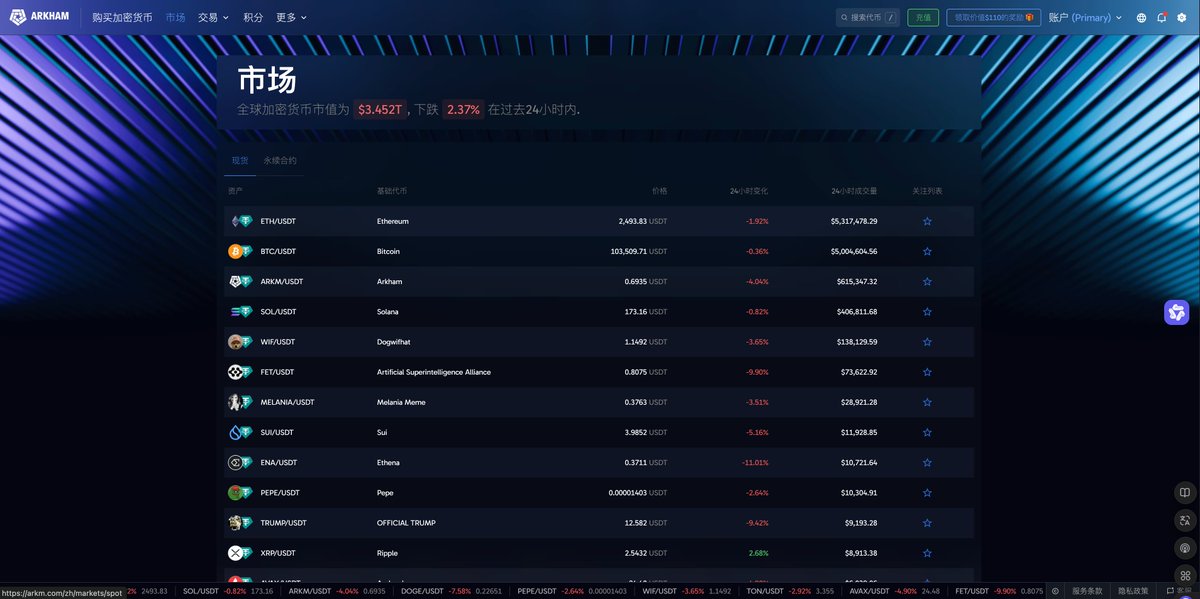This screenshot has width=1200, height=599.
Task: Click the green 充值 button
Action: click(923, 18)
